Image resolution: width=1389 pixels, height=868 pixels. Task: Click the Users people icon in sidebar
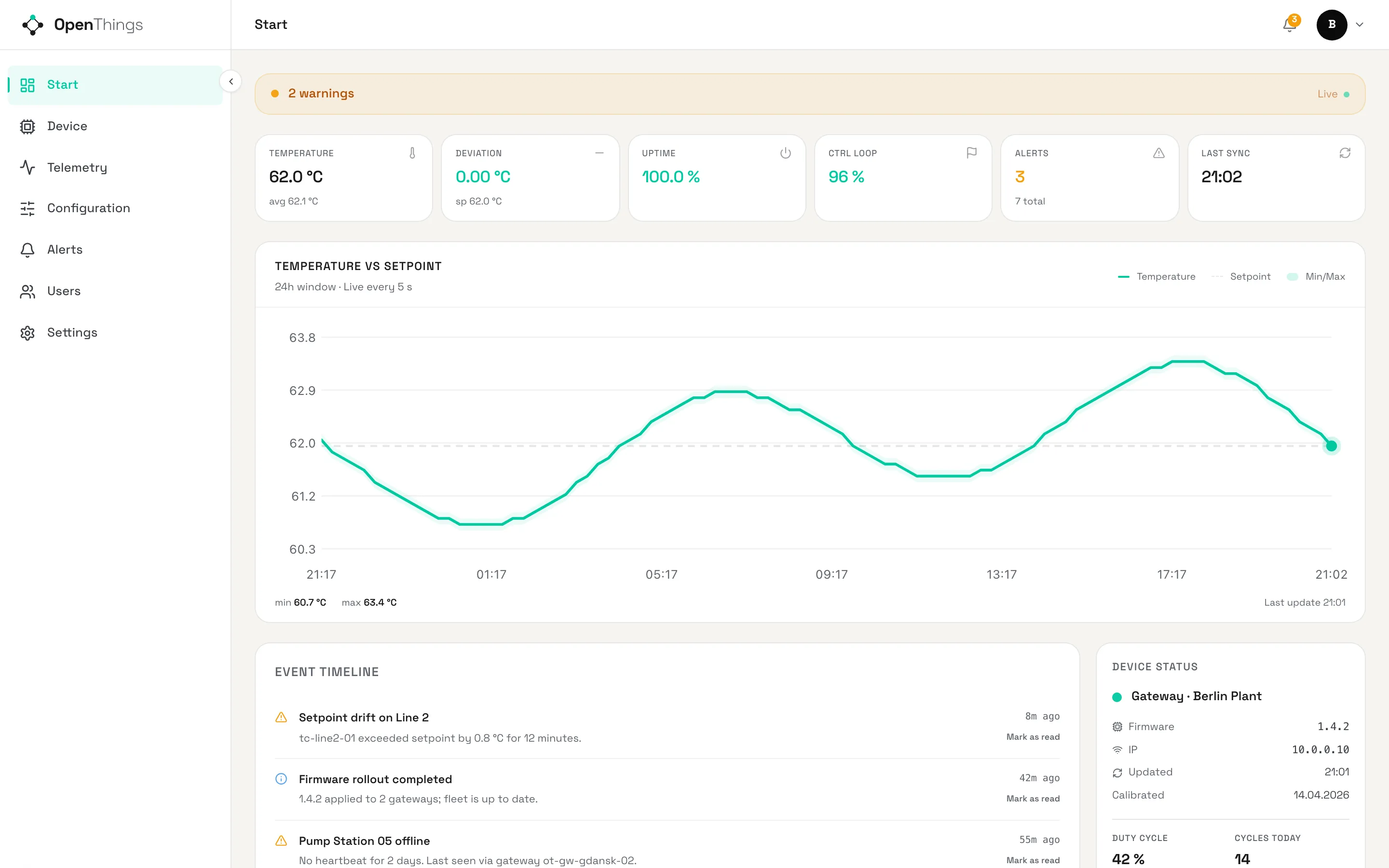(x=27, y=291)
